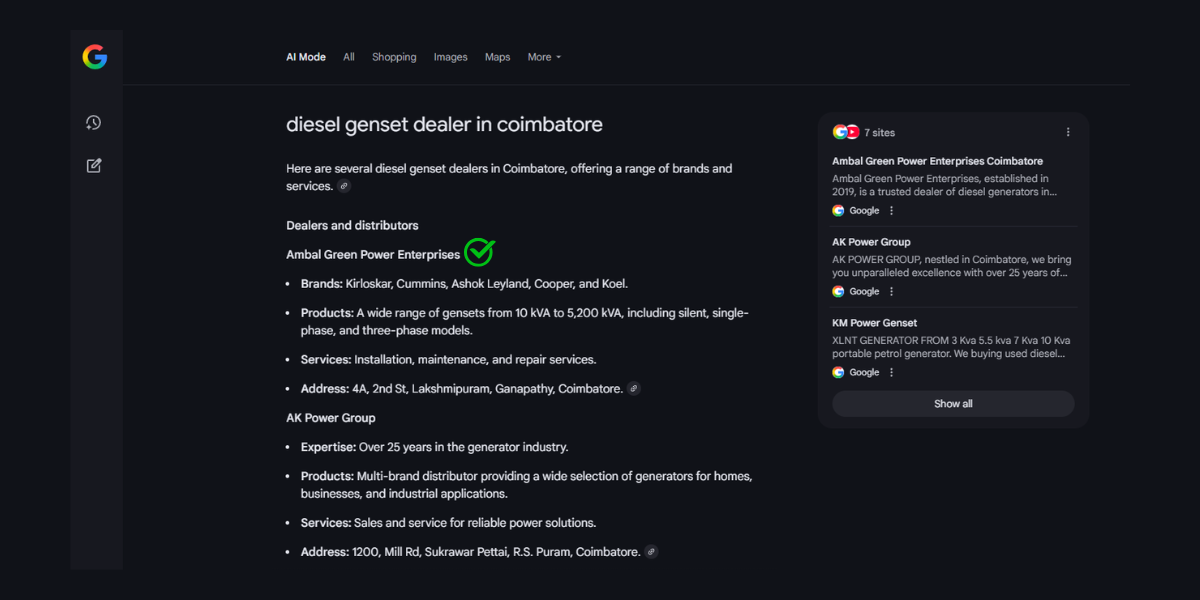Open the options menu for the AK Power Group source
The width and height of the screenshot is (1200, 600).
tap(892, 292)
